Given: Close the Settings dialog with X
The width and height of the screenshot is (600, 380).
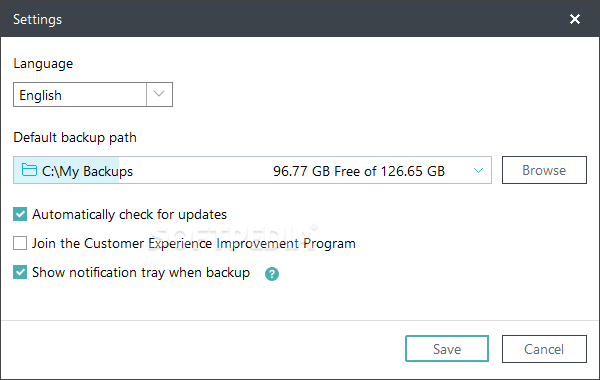Looking at the screenshot, I should pyautogui.click(x=575, y=19).
